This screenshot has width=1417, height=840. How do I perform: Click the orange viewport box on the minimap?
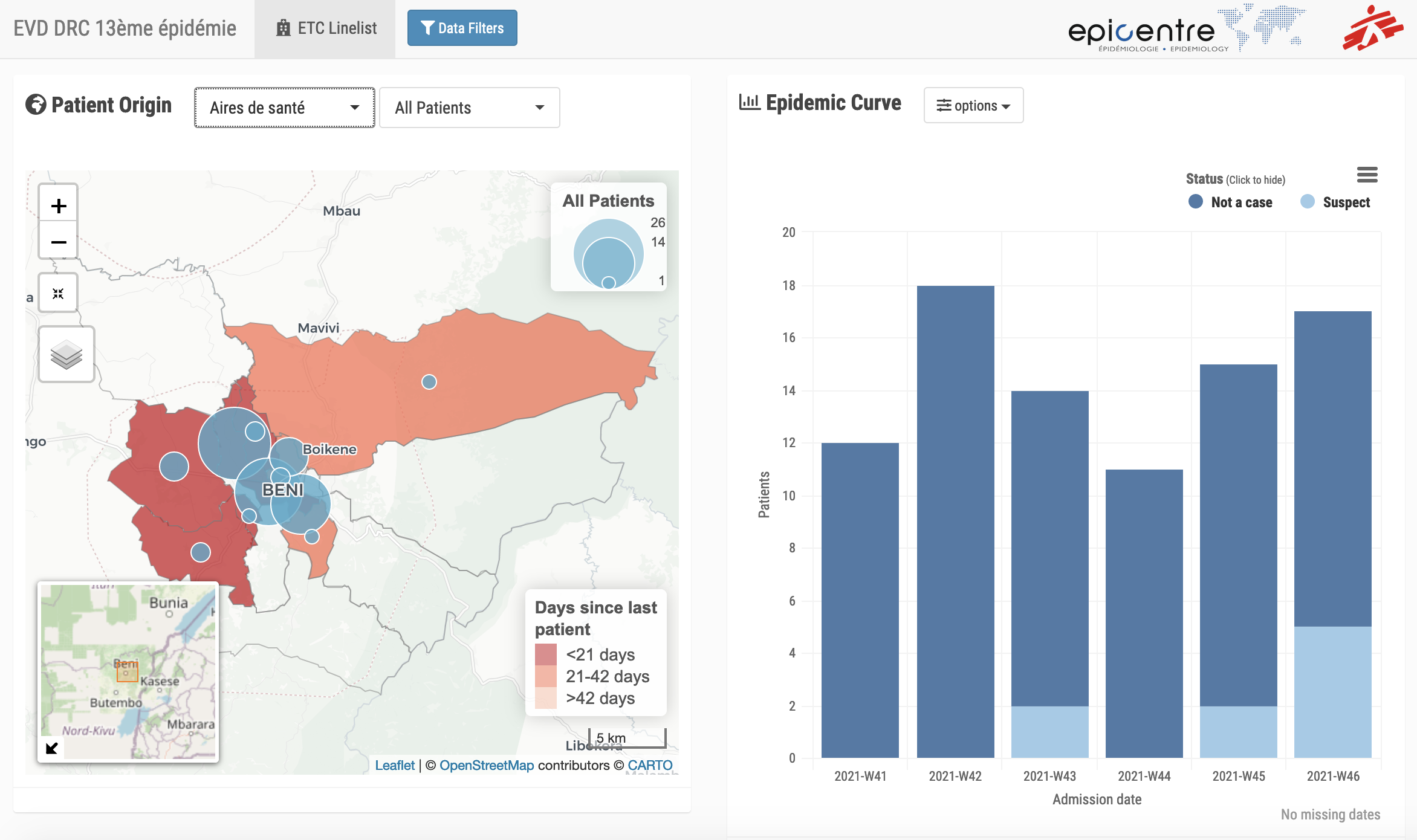point(128,671)
